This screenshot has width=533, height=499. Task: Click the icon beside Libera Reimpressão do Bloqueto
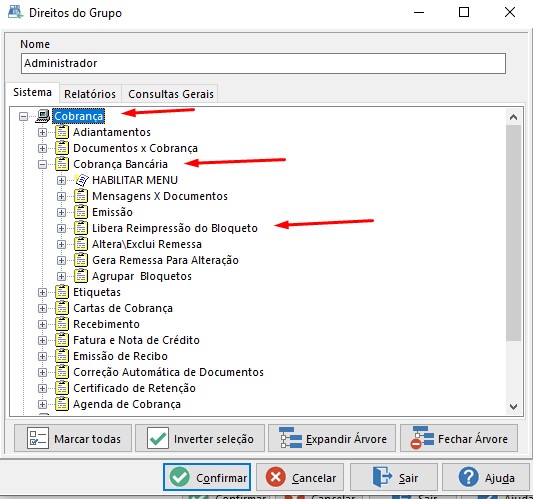(81, 228)
